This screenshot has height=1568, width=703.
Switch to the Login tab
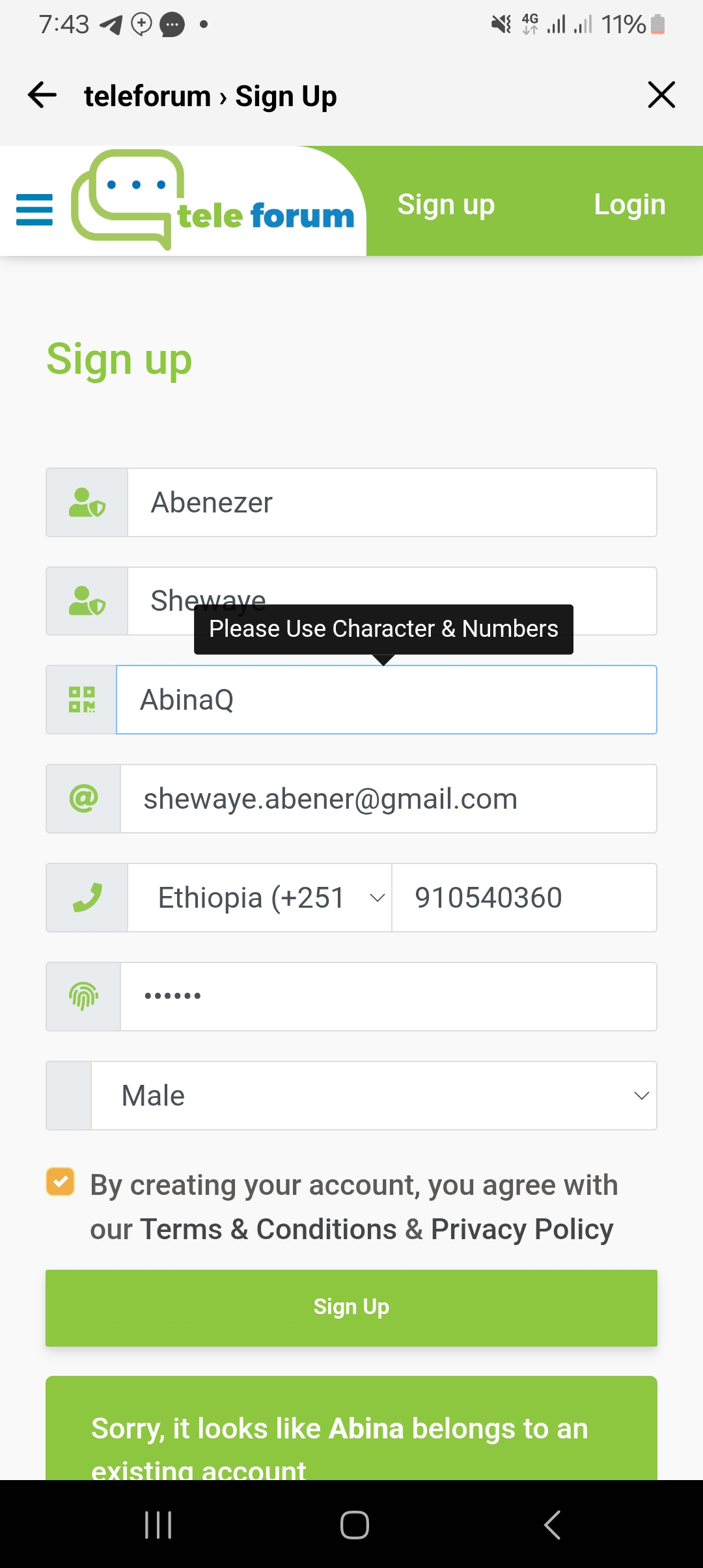point(629,204)
